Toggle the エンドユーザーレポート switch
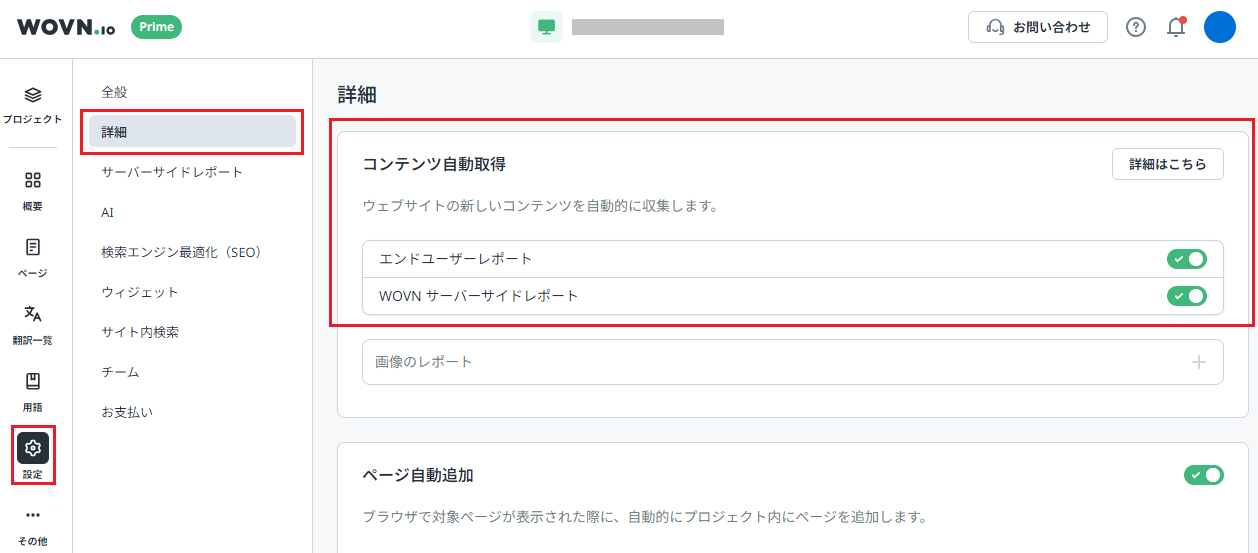 point(1186,259)
